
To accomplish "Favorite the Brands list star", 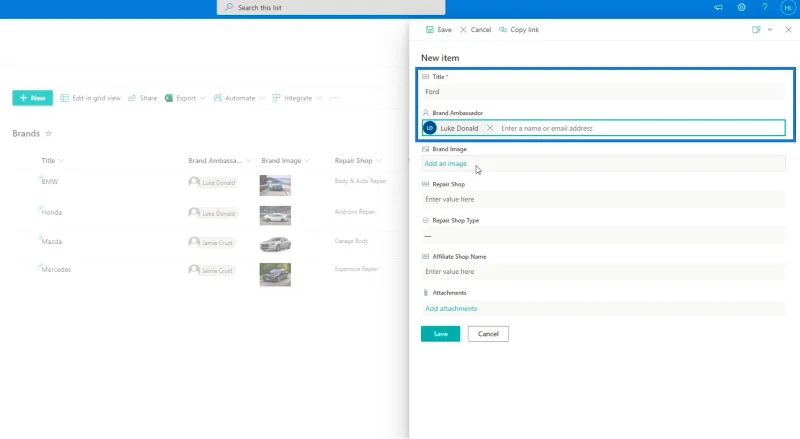I will point(48,133).
